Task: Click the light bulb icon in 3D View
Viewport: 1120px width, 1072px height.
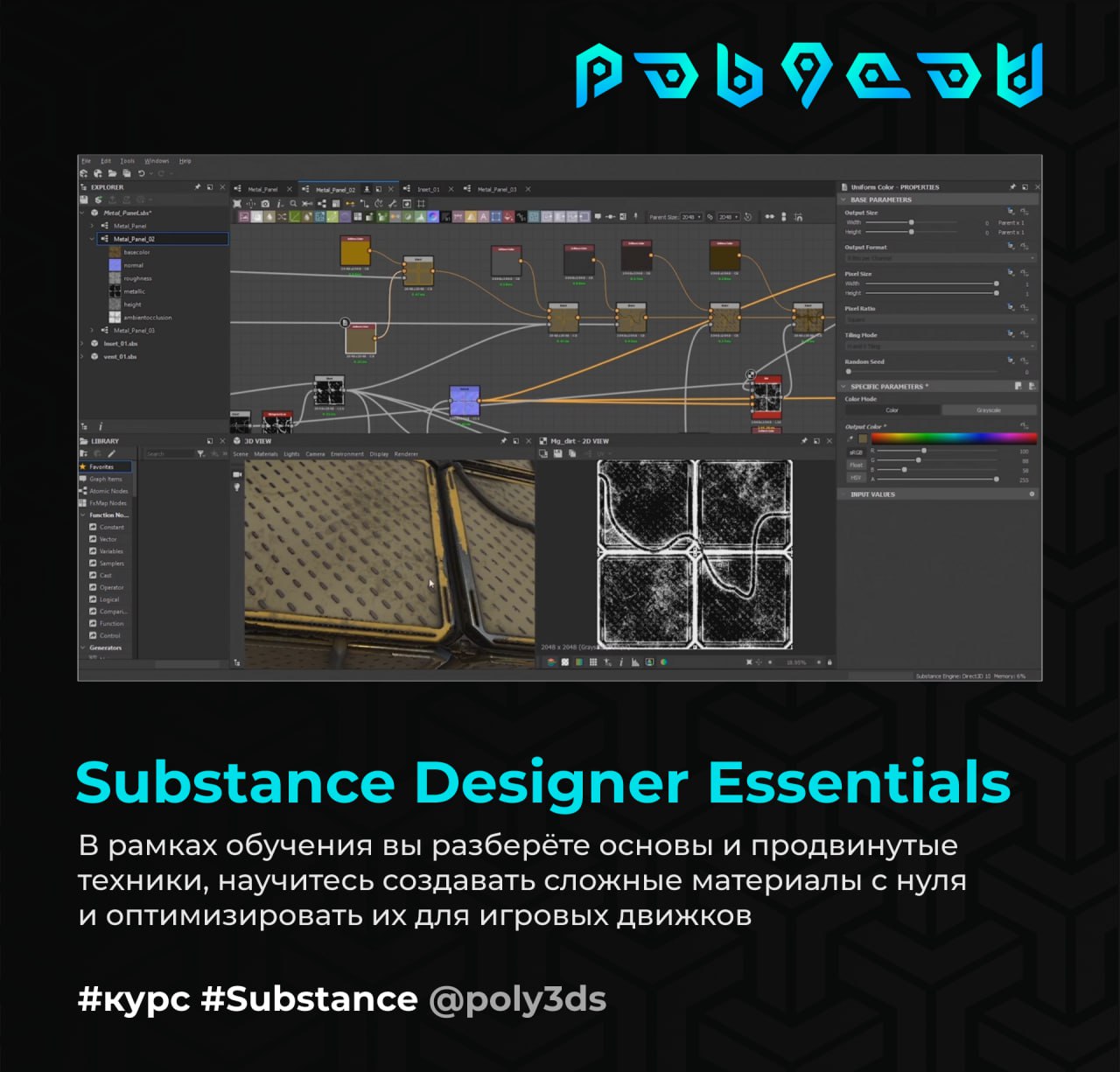Action: (x=236, y=487)
